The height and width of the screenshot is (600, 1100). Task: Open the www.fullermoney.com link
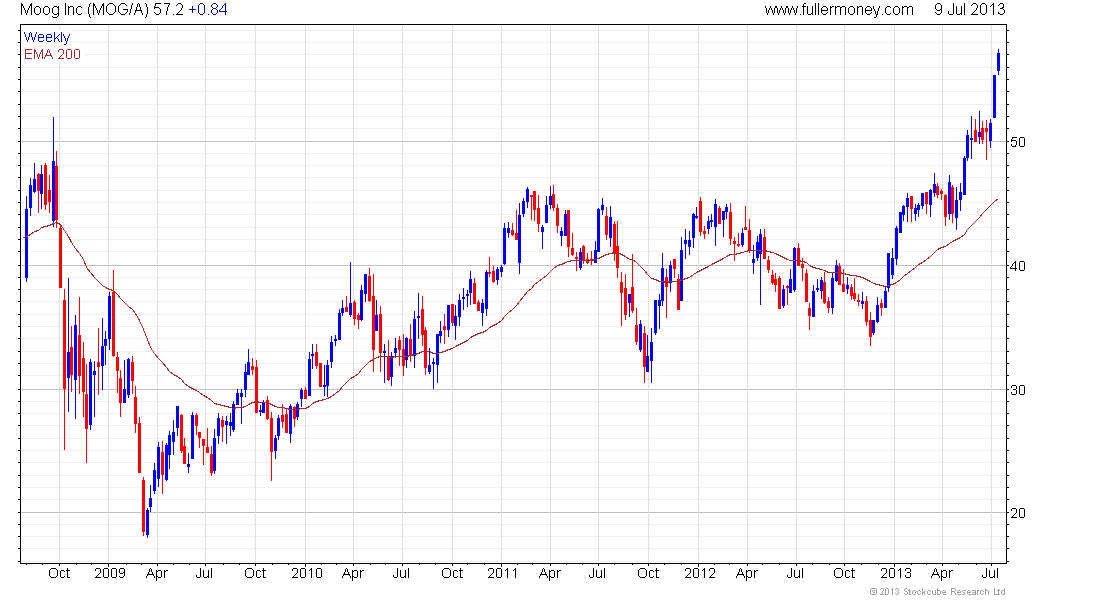pyautogui.click(x=839, y=10)
